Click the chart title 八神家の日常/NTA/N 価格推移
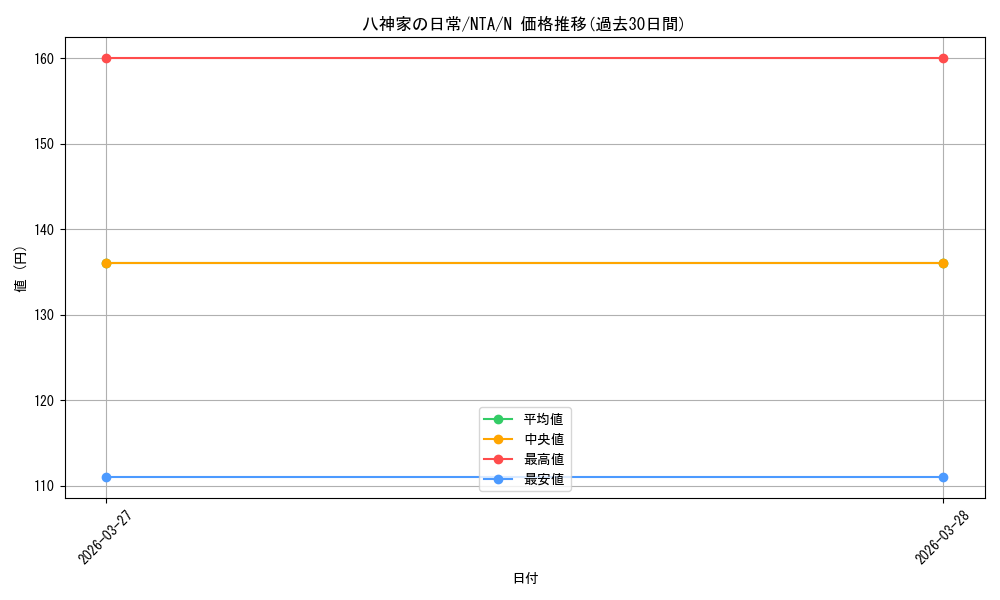The height and width of the screenshot is (600, 1000). click(x=524, y=22)
